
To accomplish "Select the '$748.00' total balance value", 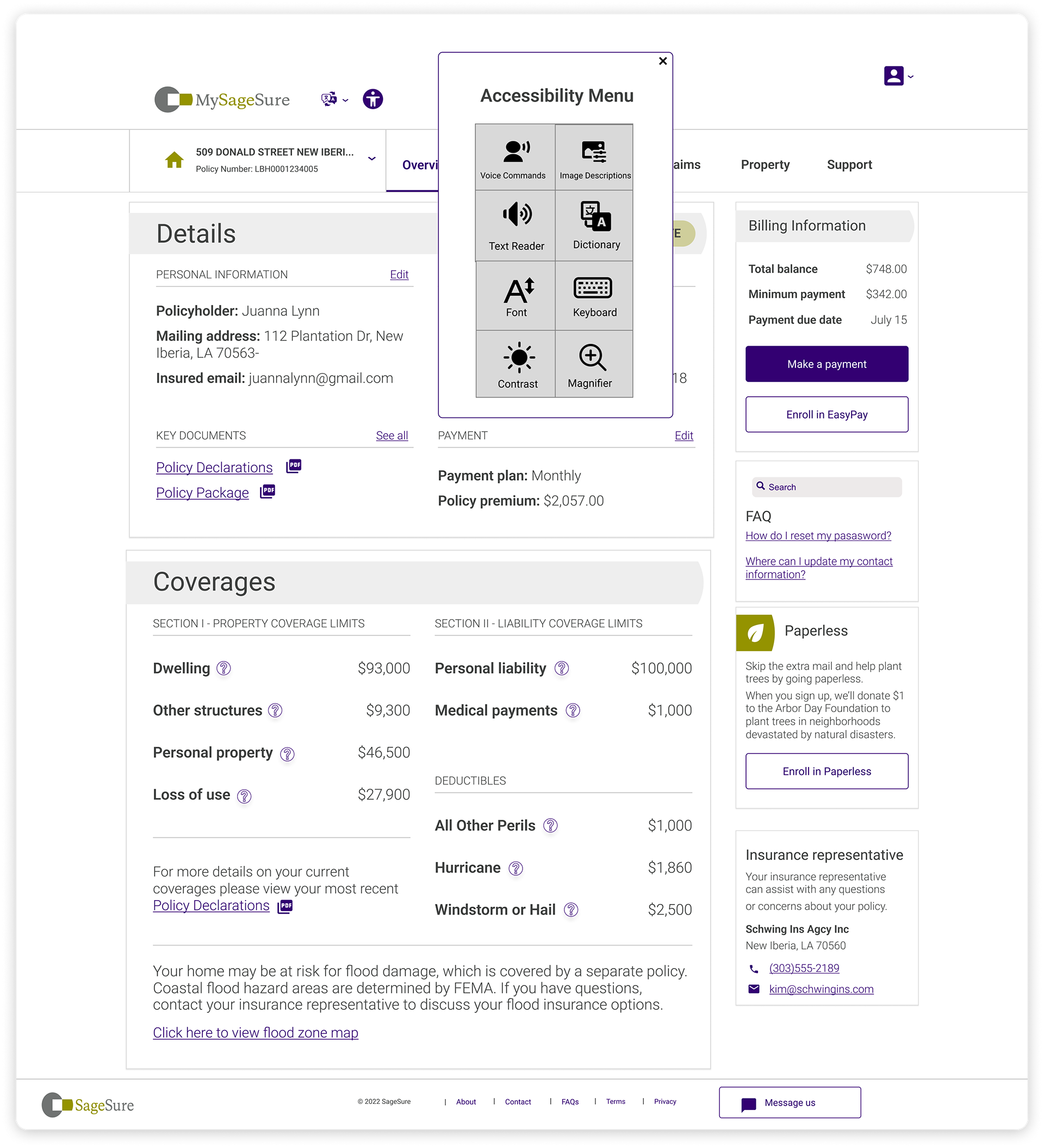I will tap(886, 270).
